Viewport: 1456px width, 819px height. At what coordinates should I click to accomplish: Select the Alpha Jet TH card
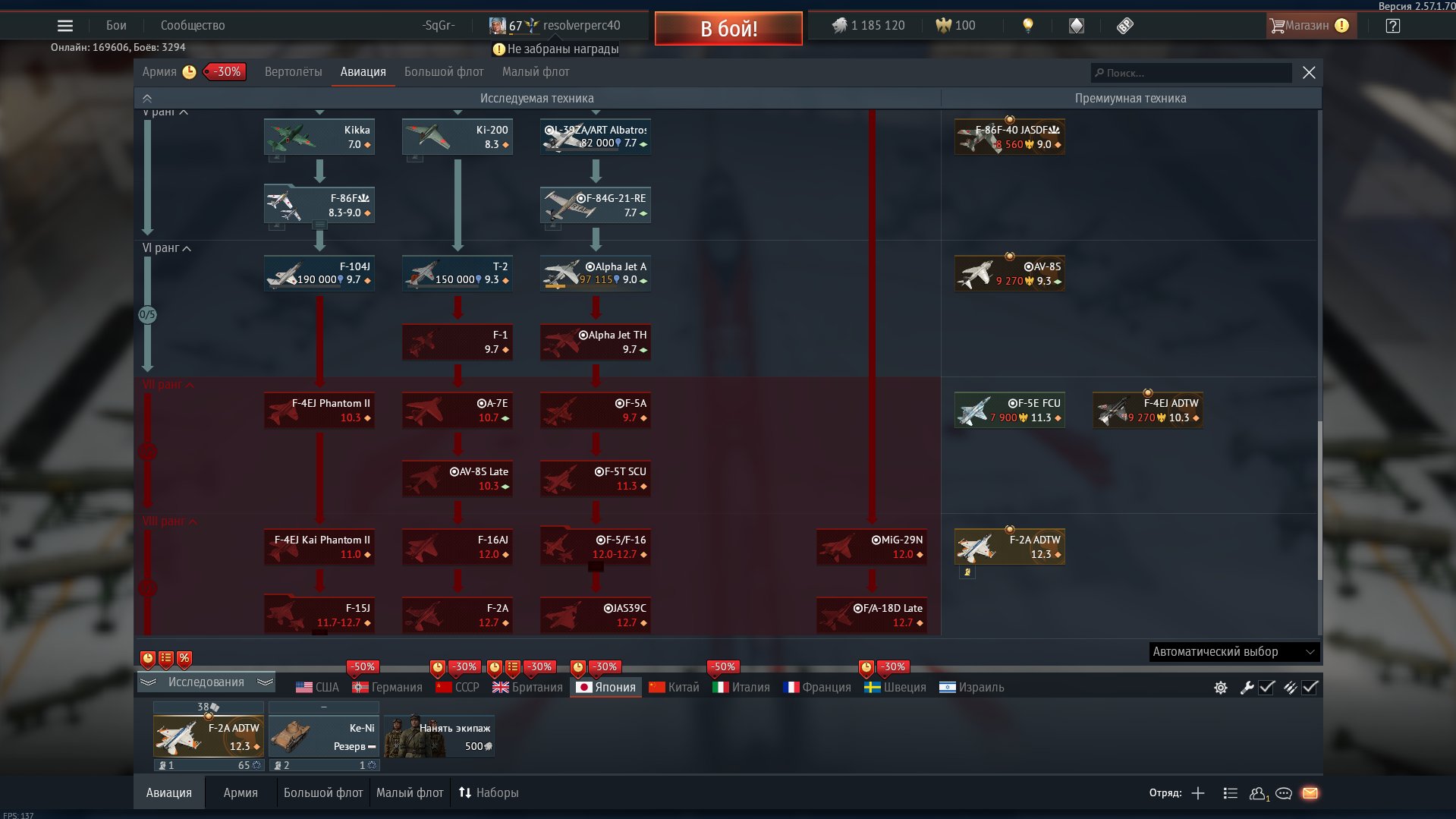[595, 342]
